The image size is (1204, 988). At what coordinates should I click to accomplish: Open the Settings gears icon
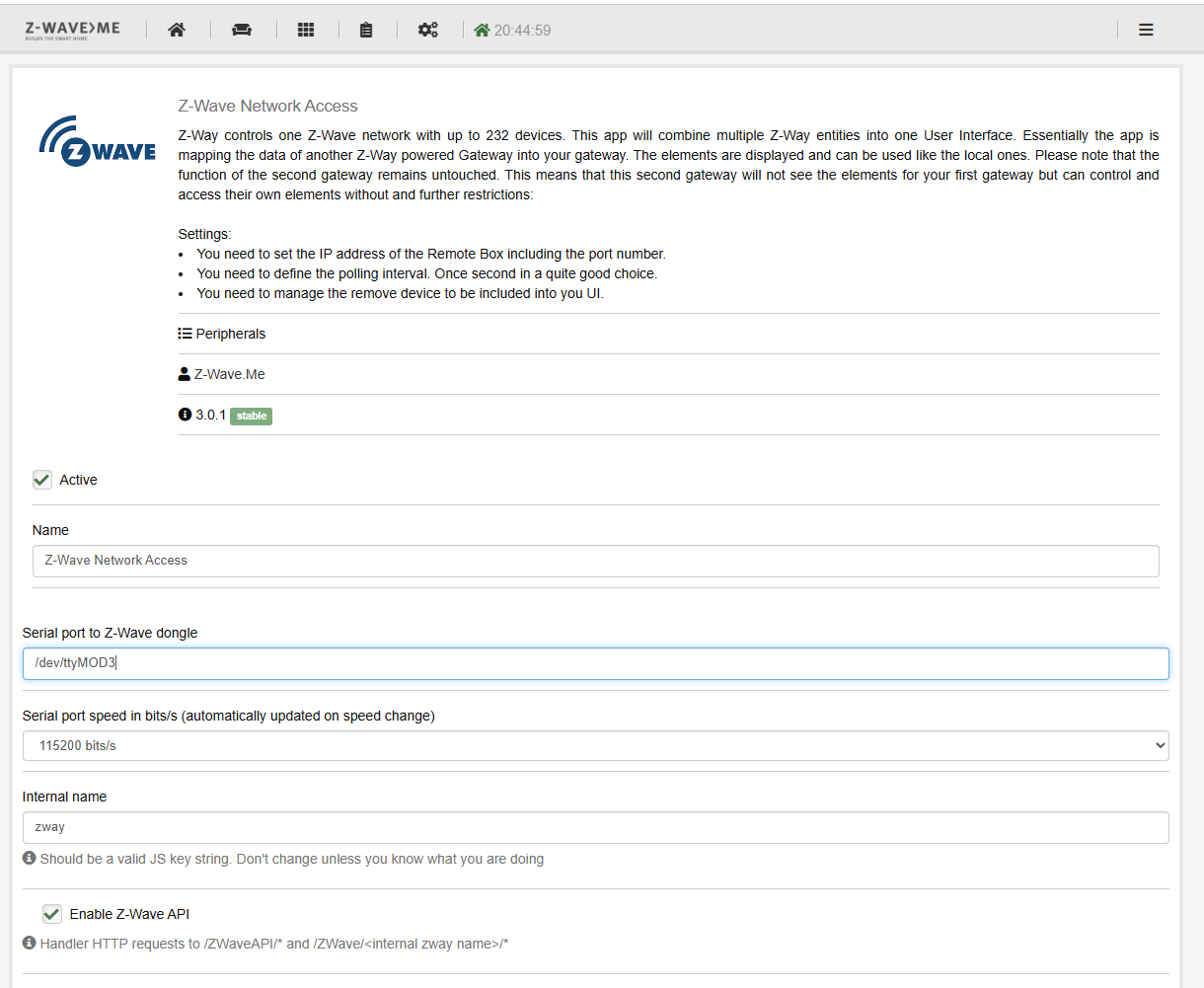427,30
